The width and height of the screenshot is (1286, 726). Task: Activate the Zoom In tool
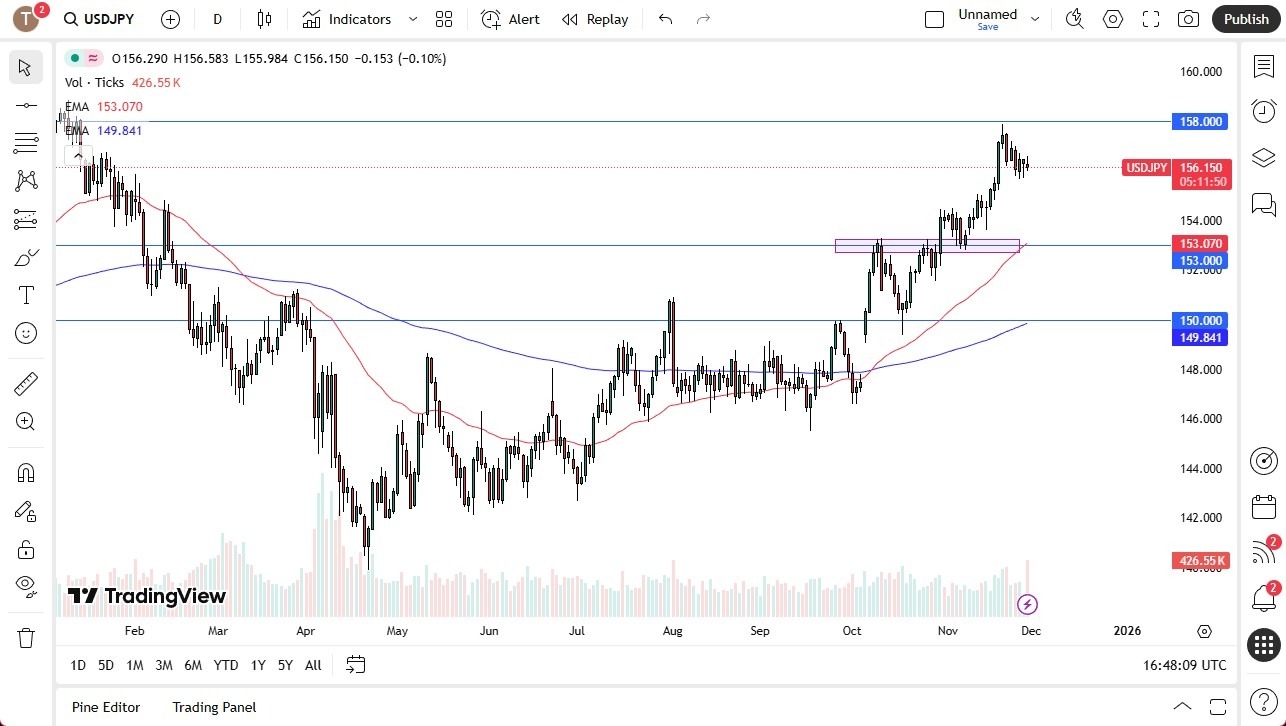coord(25,421)
